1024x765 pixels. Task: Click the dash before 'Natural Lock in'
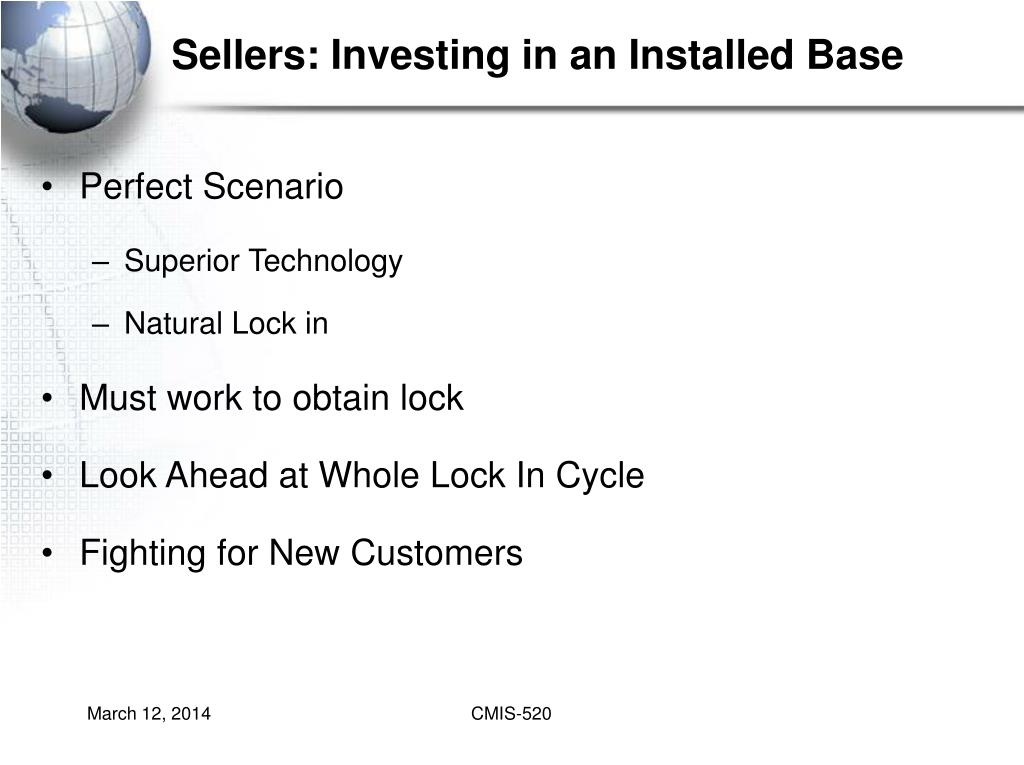pyautogui.click(x=101, y=325)
